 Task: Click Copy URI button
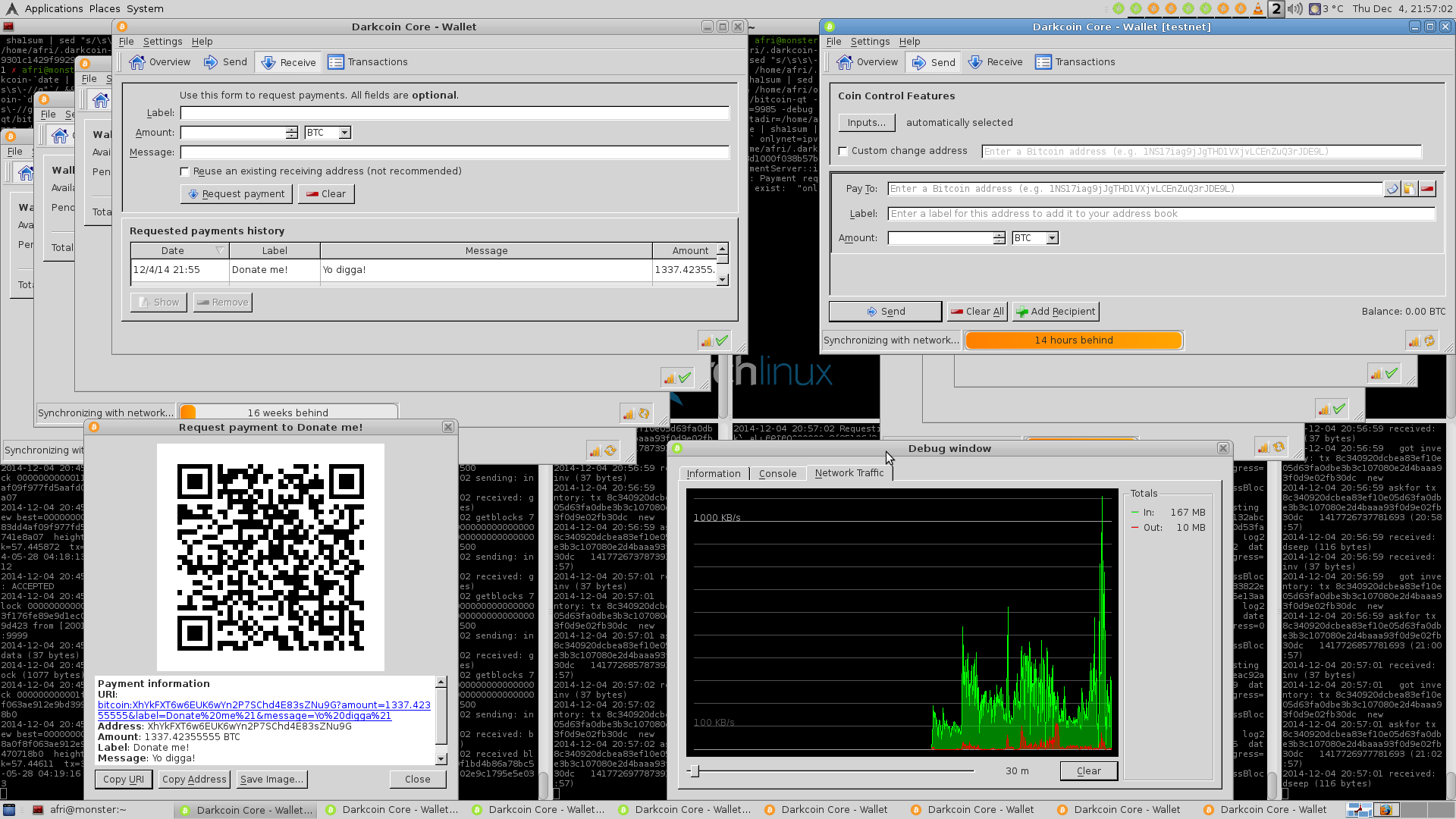[x=124, y=780]
